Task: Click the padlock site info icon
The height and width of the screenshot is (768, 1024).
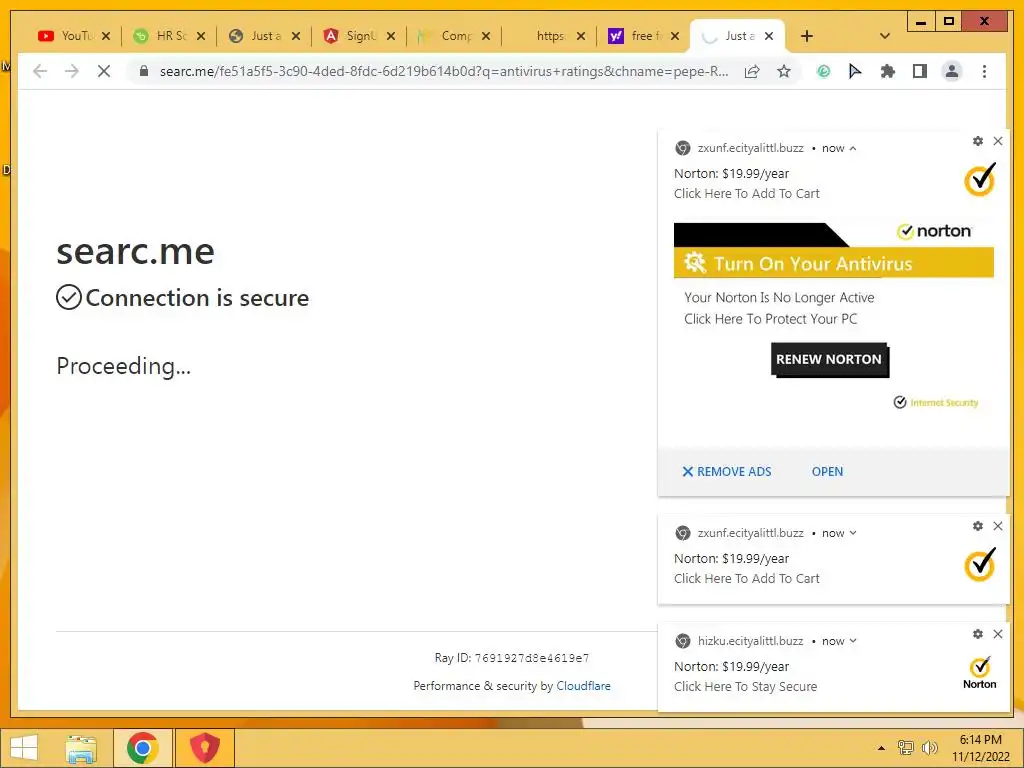Action: click(144, 71)
